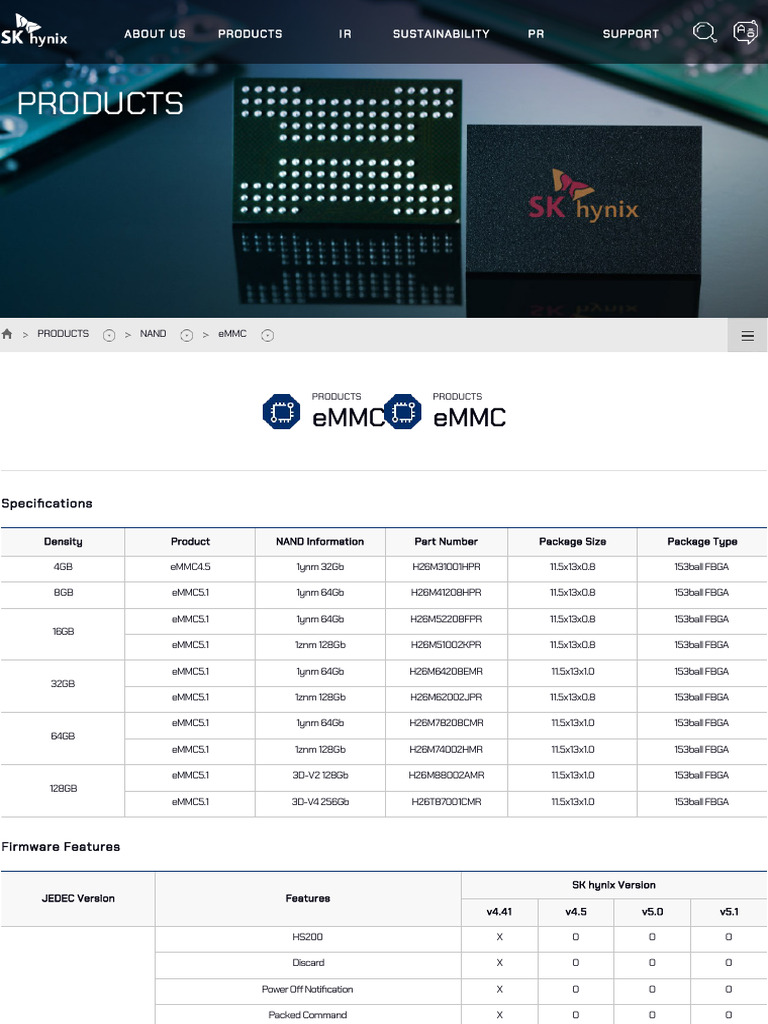Open the PRODUCTS navigation menu
The image size is (768, 1024).
click(x=250, y=34)
